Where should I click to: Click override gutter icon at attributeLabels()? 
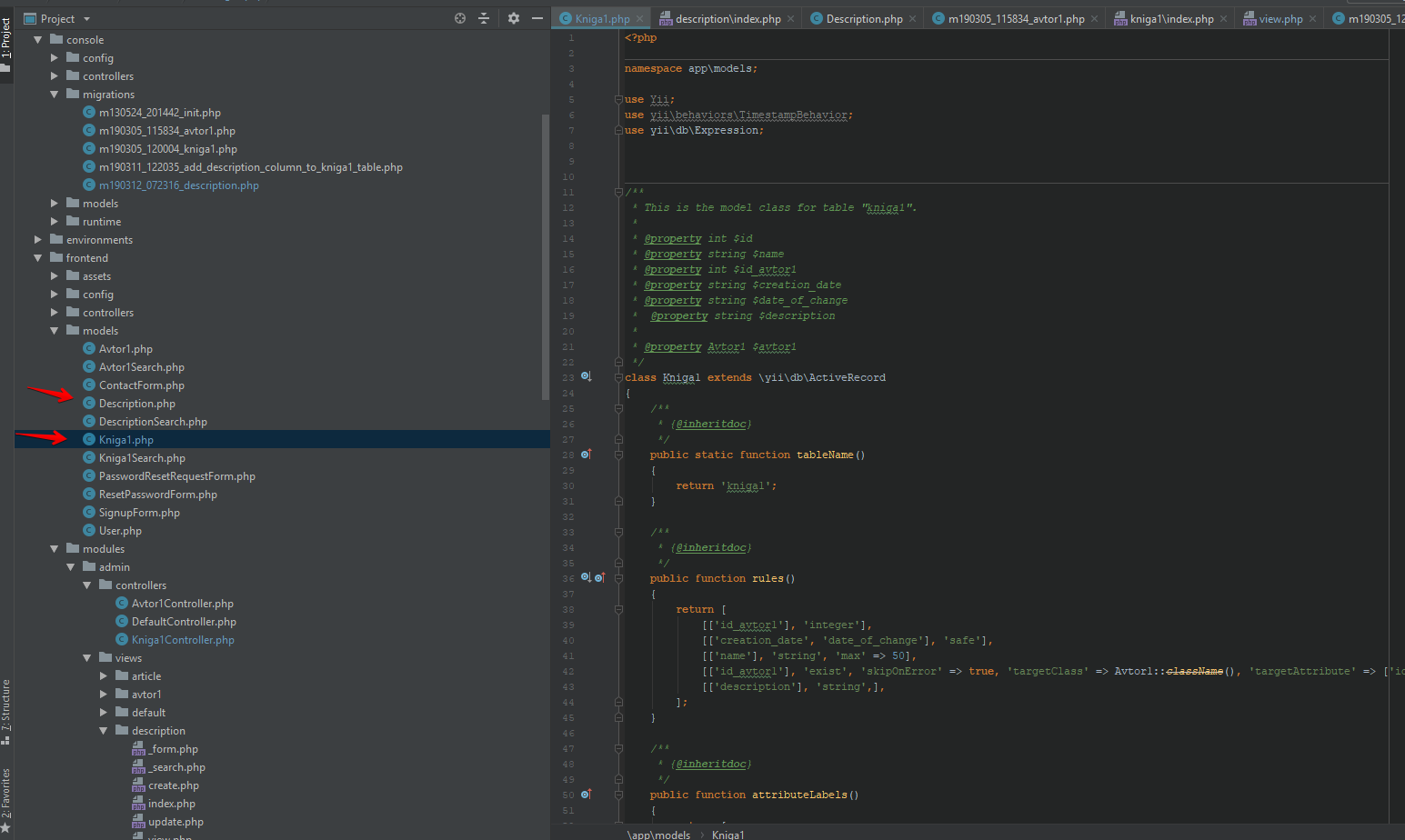pos(587,794)
